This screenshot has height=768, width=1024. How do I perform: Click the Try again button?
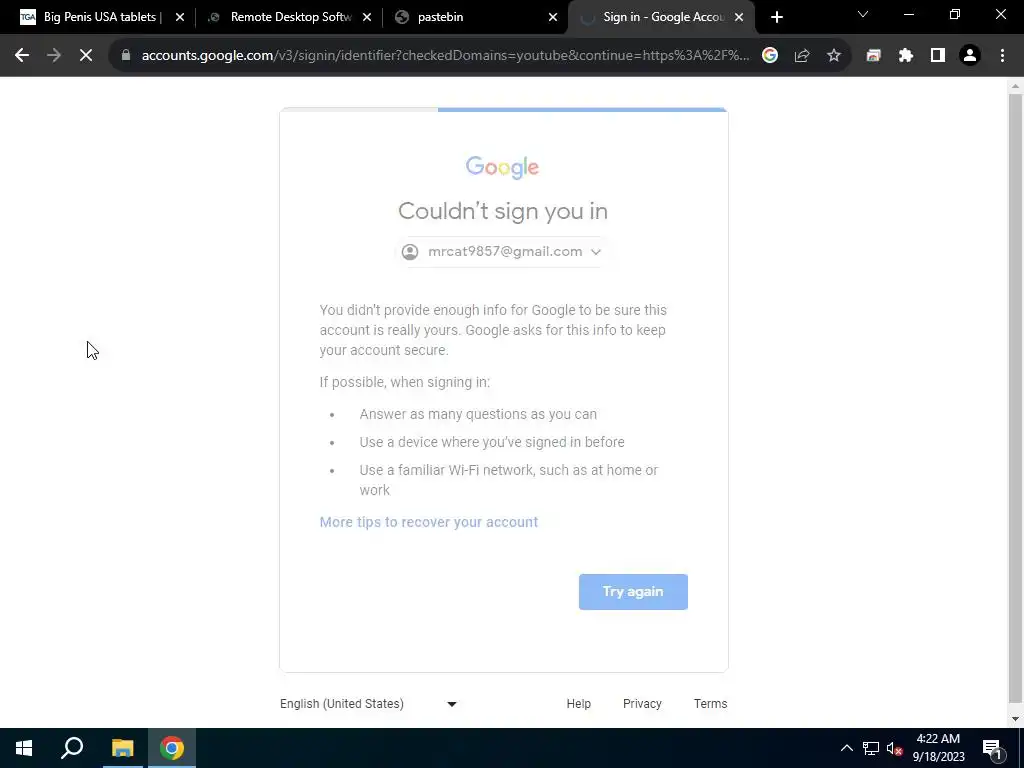(633, 592)
